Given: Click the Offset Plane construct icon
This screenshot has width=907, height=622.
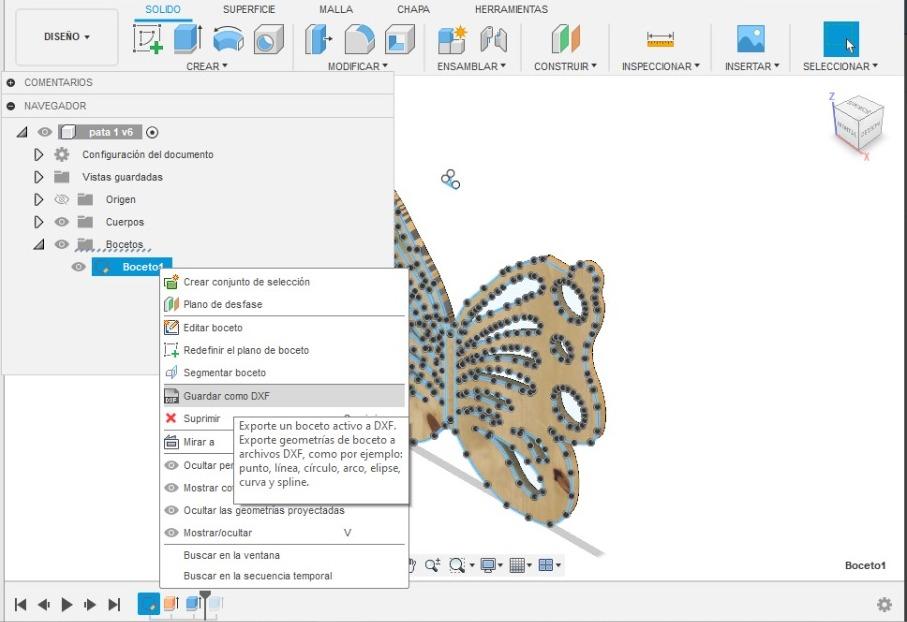Looking at the screenshot, I should click(565, 39).
